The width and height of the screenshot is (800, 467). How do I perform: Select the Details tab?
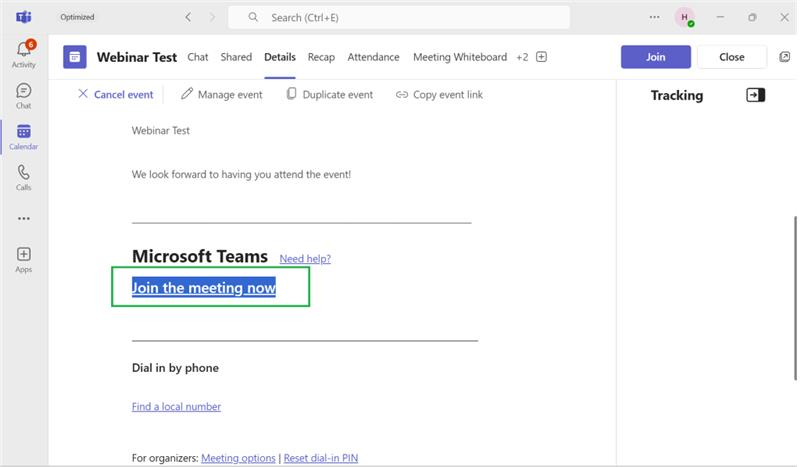[280, 57]
